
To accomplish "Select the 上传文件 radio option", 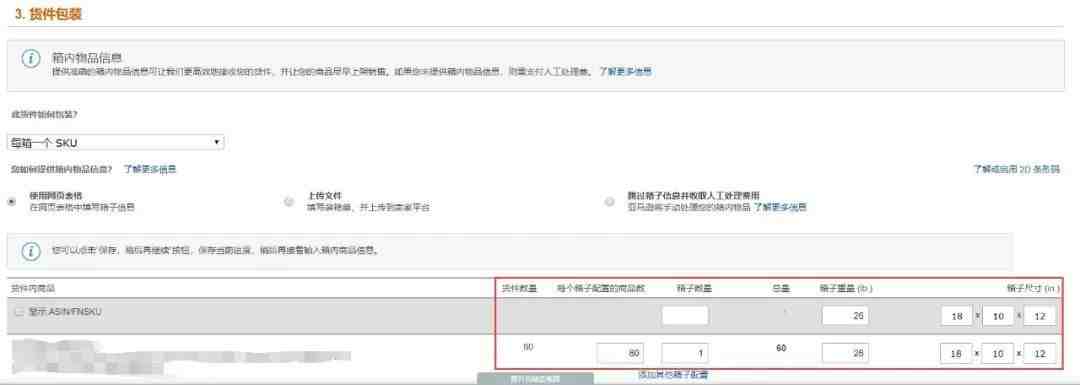I will 289,202.
